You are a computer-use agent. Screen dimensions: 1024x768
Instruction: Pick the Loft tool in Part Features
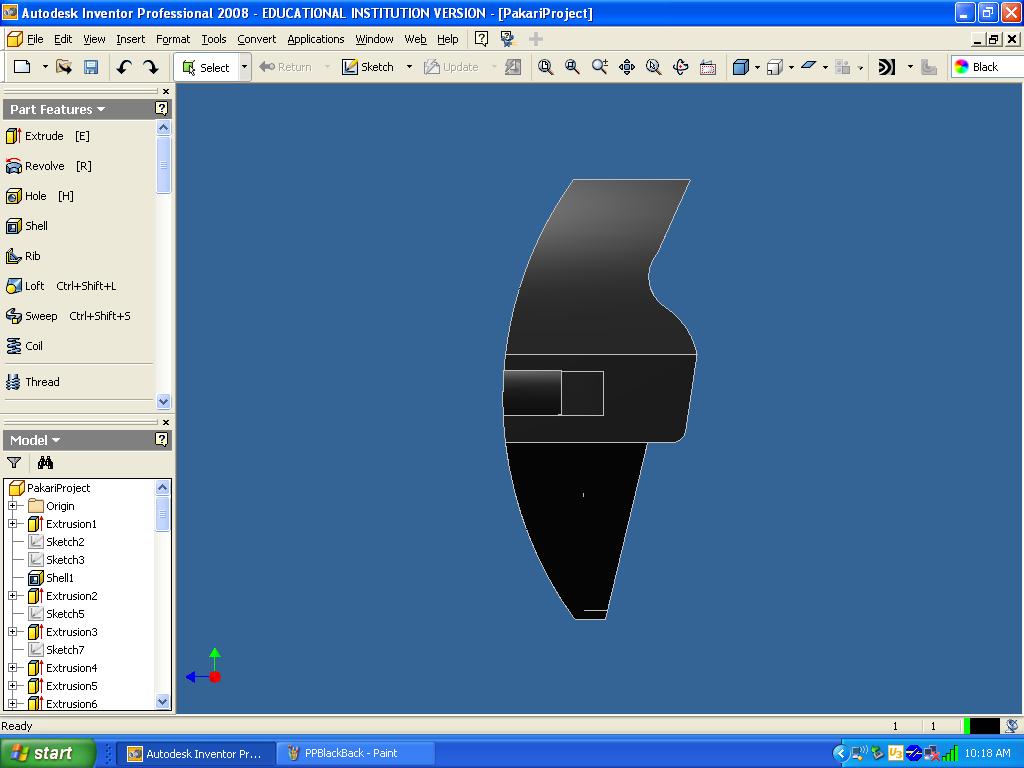pyautogui.click(x=35, y=286)
